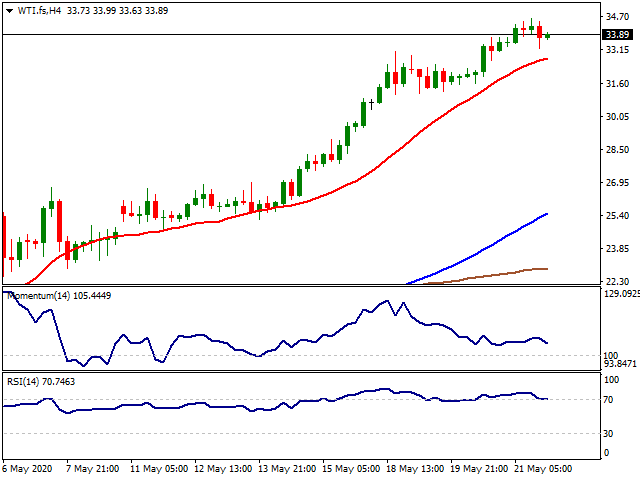
Task: Click the OHLC values 33.73 33.99 33.63 33.89
Action: (118, 11)
